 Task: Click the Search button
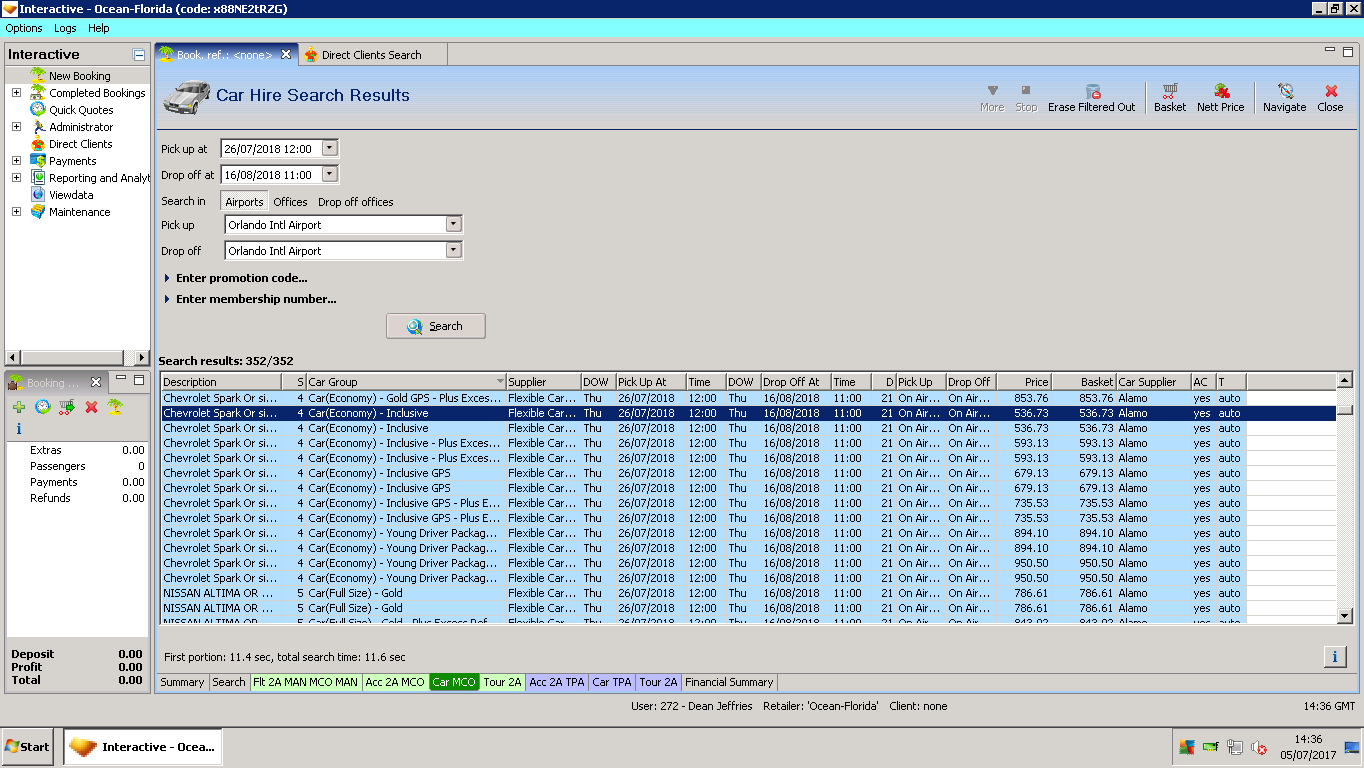pyautogui.click(x=435, y=326)
